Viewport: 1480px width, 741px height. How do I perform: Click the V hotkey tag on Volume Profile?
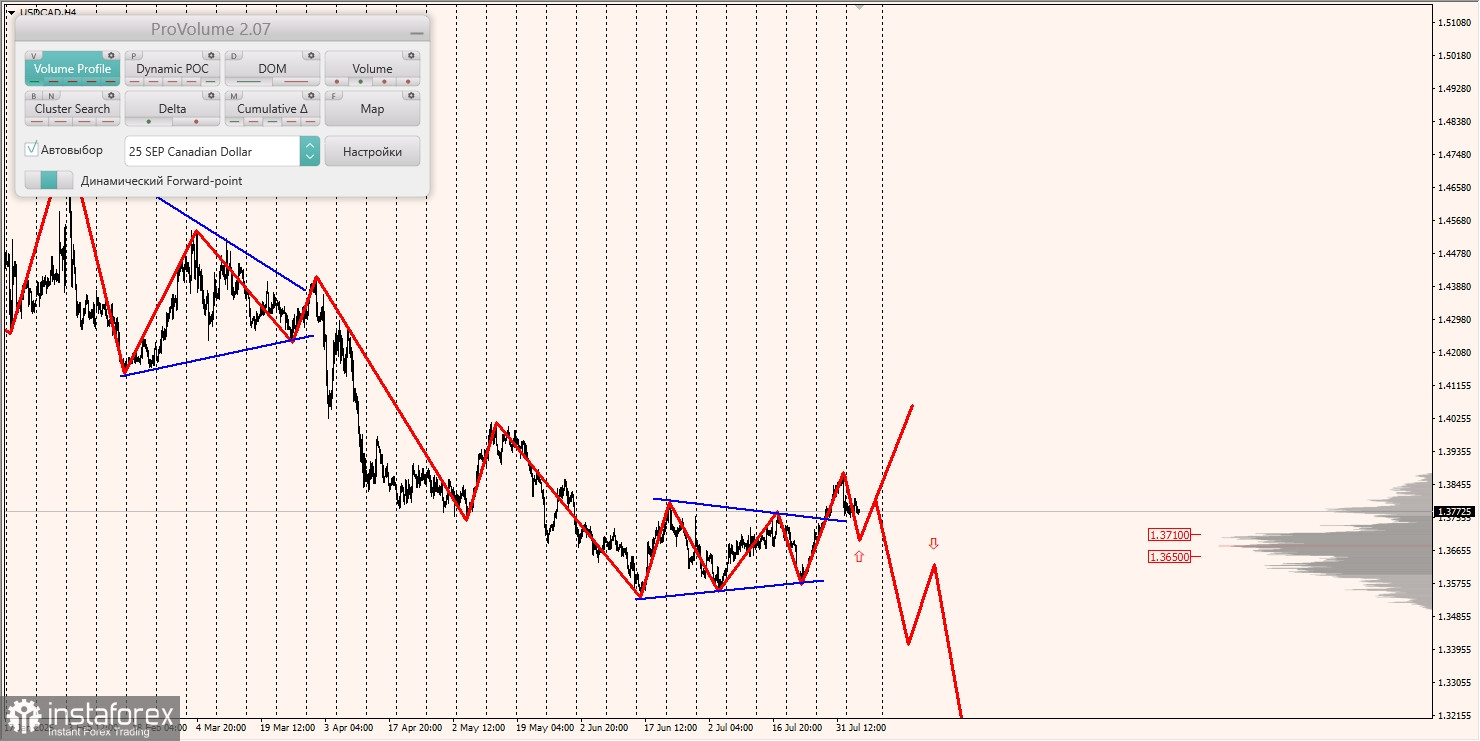tap(34, 55)
